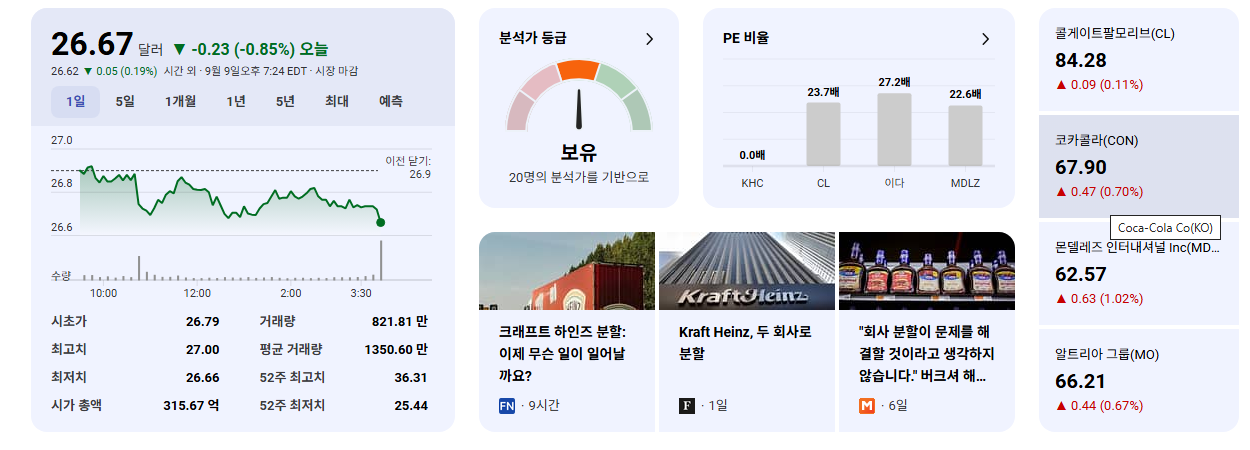Open the PE 비율 heading

click(x=746, y=39)
